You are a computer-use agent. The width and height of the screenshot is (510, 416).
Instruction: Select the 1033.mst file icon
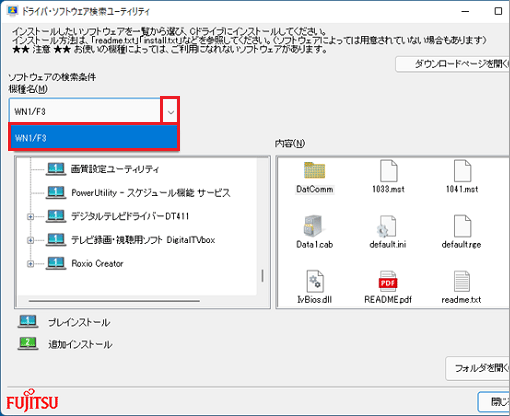point(389,171)
